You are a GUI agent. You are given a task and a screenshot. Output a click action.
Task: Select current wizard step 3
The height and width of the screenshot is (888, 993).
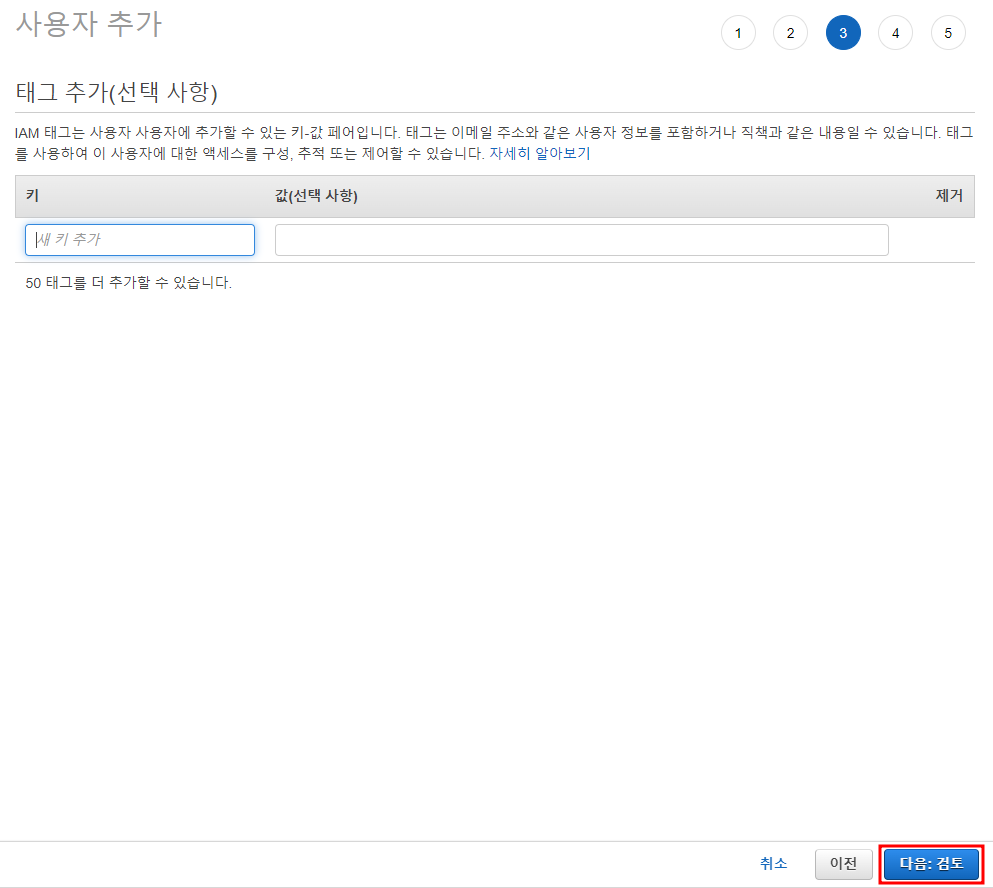coord(843,33)
